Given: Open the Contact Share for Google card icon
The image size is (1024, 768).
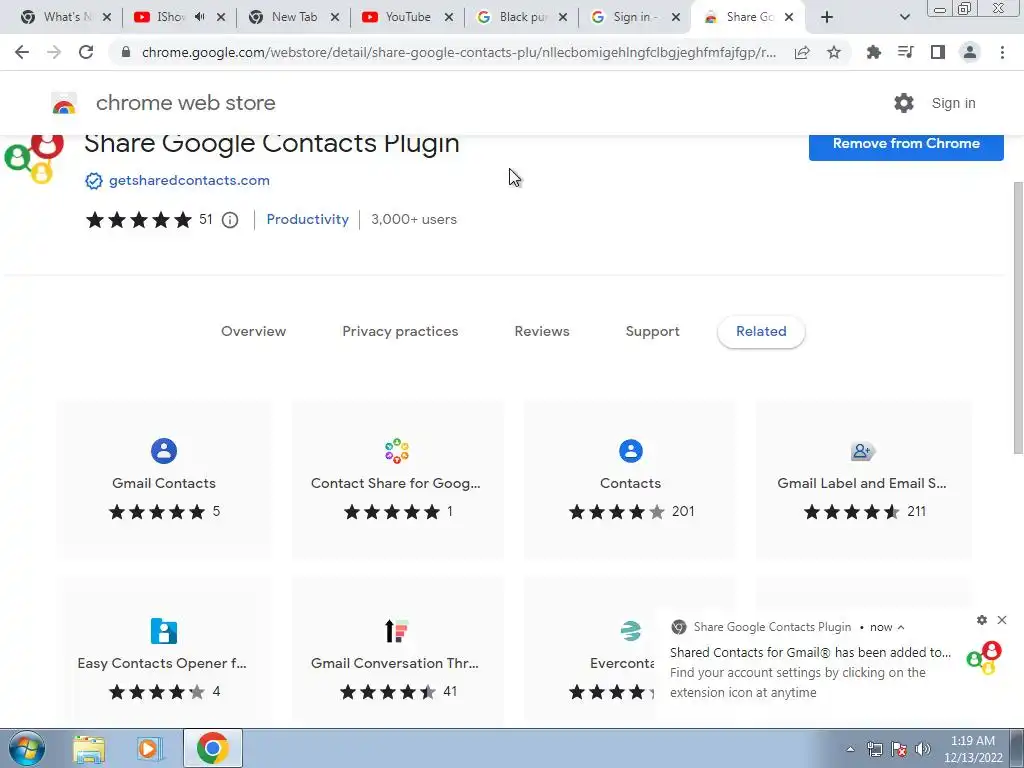Looking at the screenshot, I should (x=396, y=451).
